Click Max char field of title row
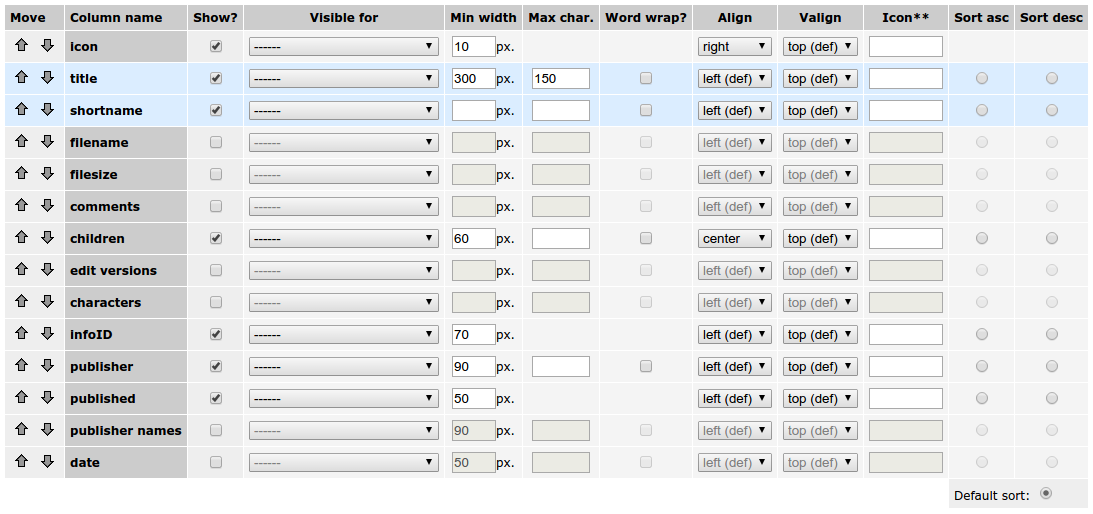 [x=560, y=79]
